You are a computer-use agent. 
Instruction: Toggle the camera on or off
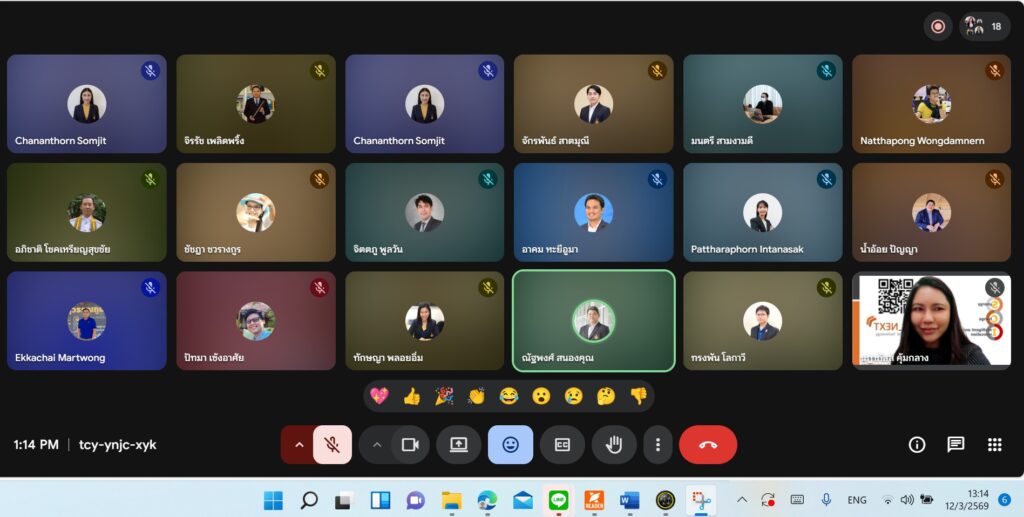tap(409, 445)
